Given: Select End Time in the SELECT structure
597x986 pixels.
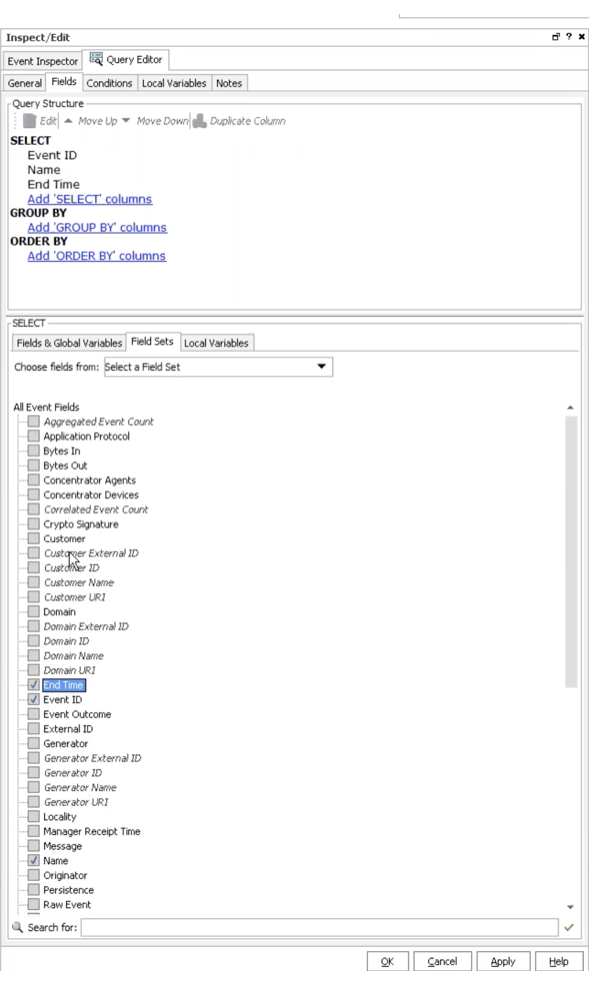Looking at the screenshot, I should (53, 184).
